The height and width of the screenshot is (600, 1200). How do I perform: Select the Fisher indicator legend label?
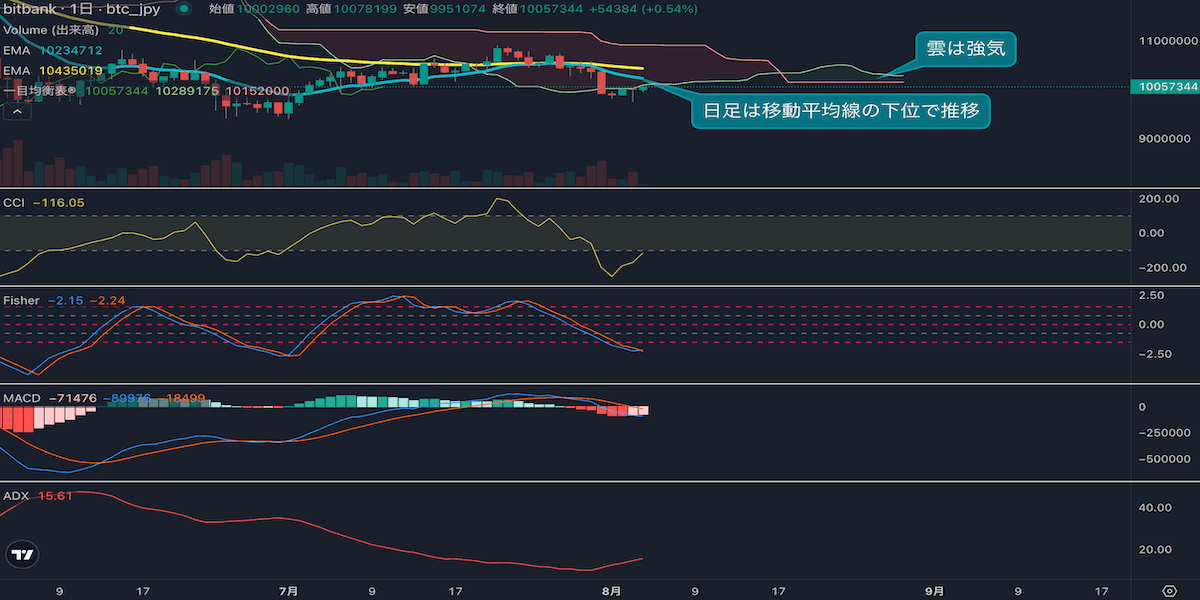[22, 300]
